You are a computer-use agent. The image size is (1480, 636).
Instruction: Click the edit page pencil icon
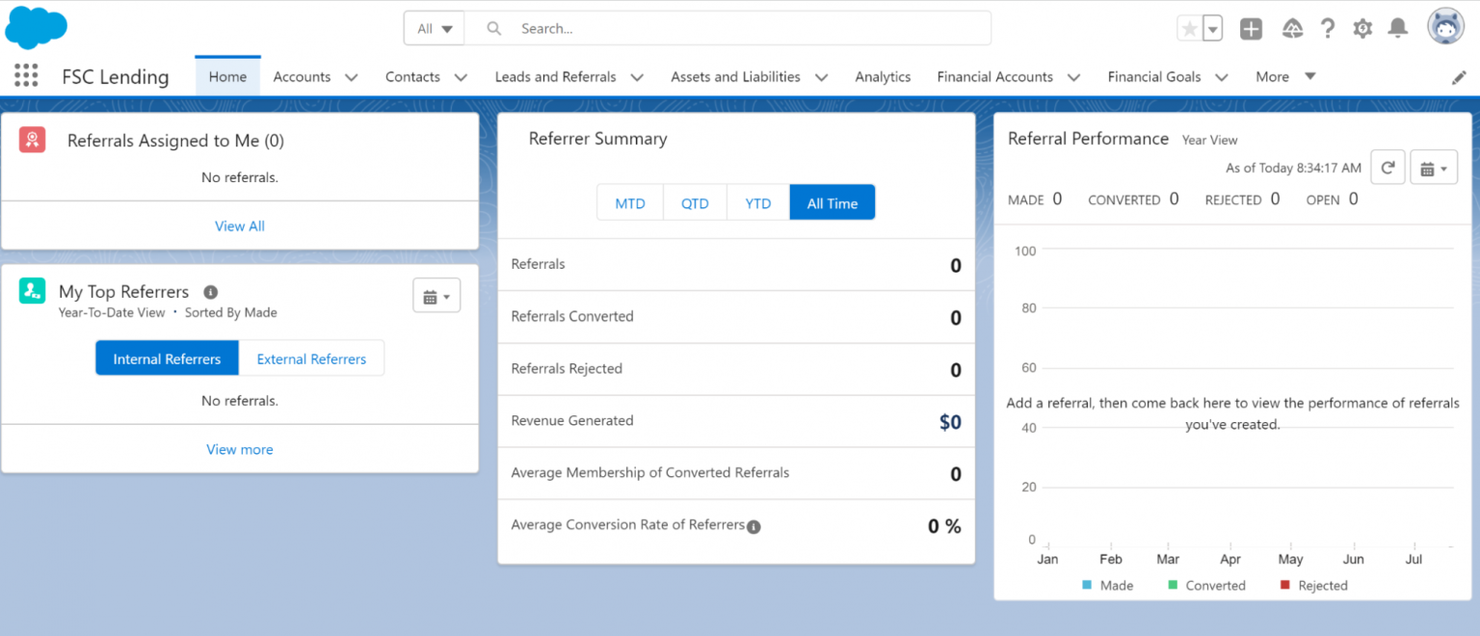pos(1459,76)
